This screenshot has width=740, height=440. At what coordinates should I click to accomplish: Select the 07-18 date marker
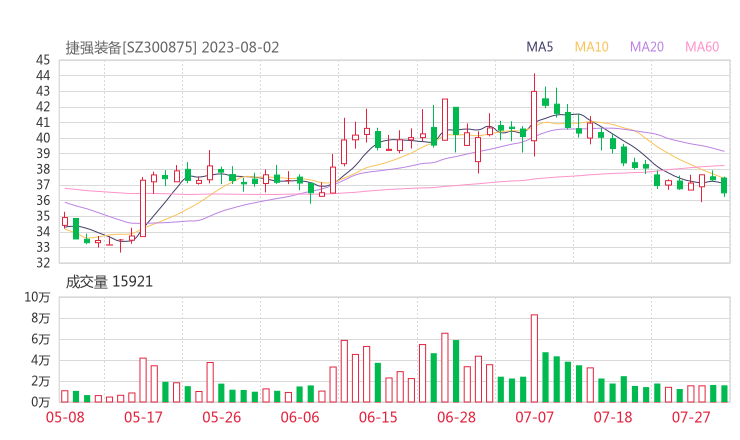pos(612,417)
